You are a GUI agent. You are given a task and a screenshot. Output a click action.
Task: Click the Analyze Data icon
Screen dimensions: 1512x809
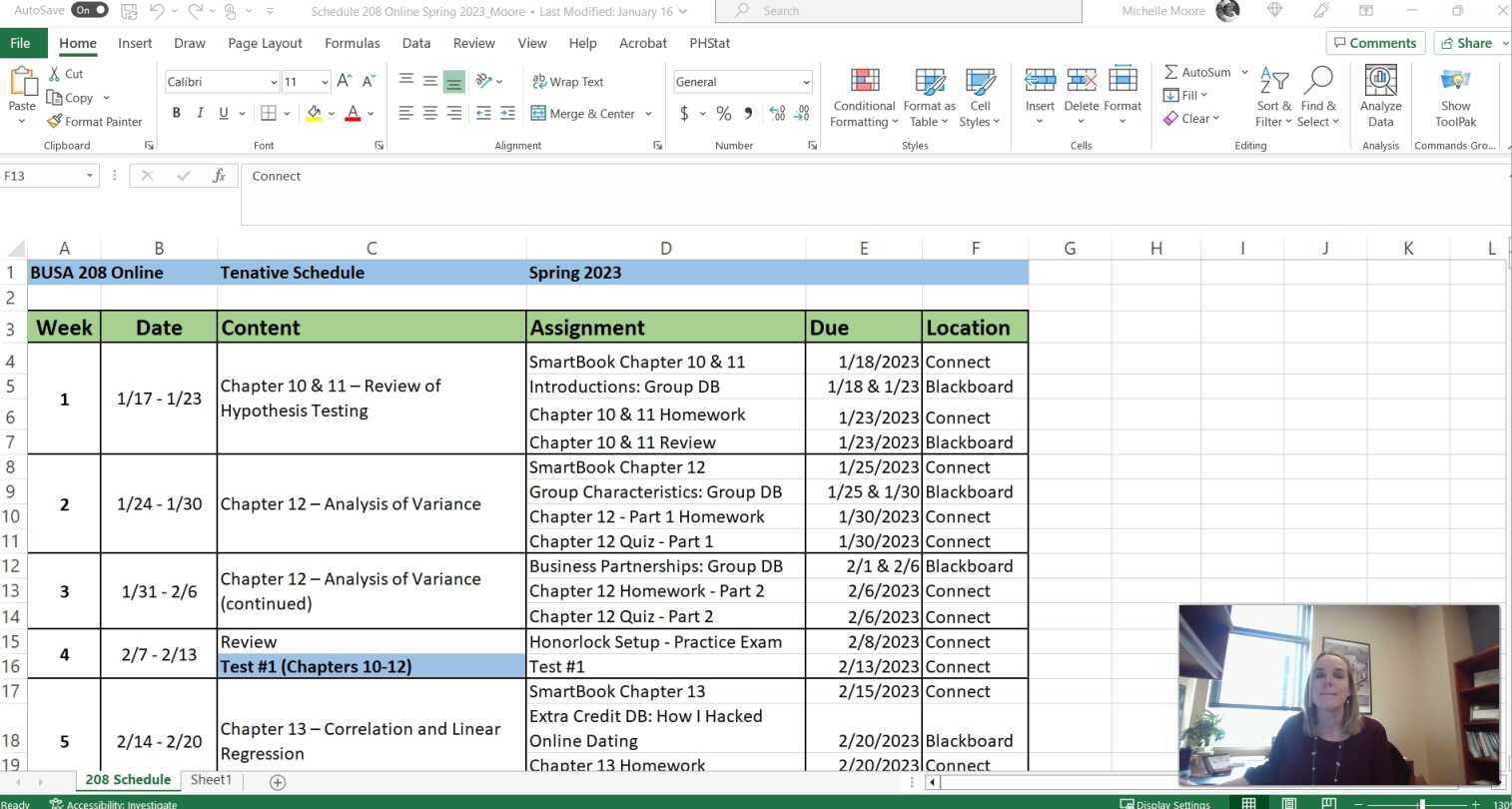pyautogui.click(x=1380, y=82)
